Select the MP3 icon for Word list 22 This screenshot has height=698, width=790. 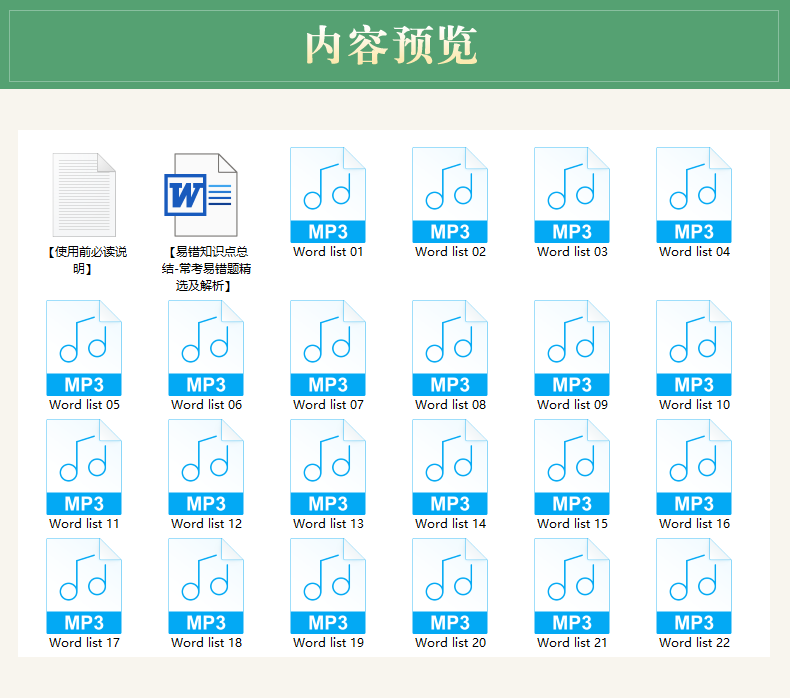[694, 586]
